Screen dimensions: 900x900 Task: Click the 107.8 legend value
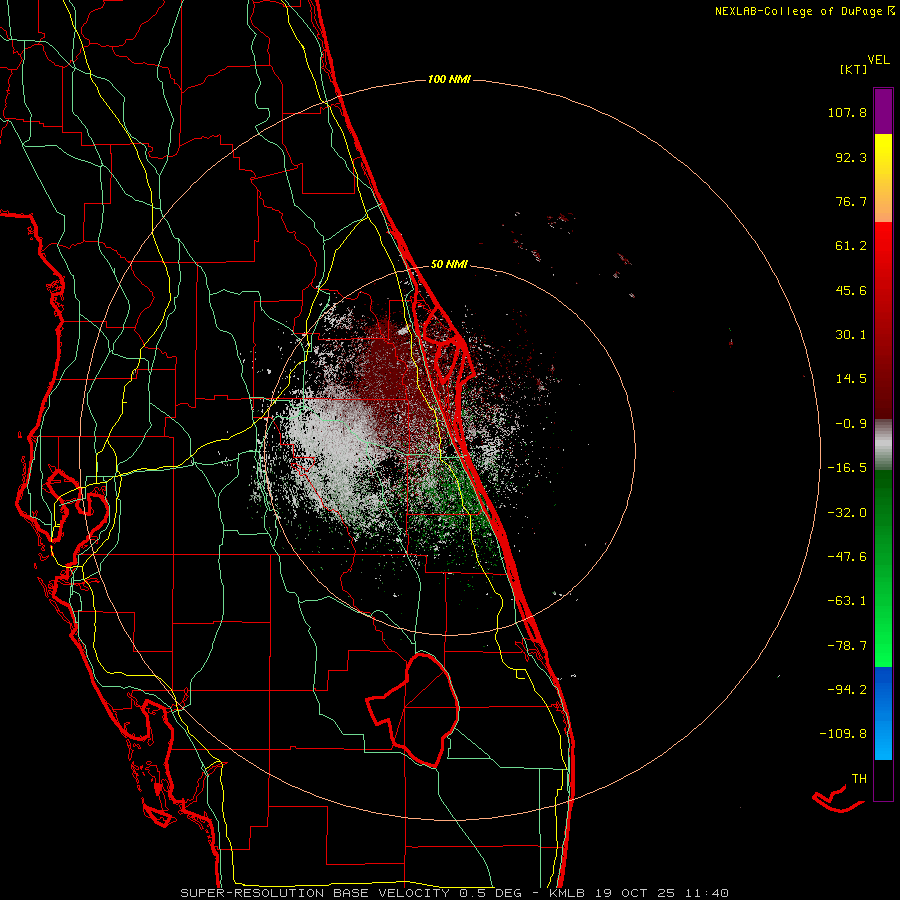[x=847, y=112]
